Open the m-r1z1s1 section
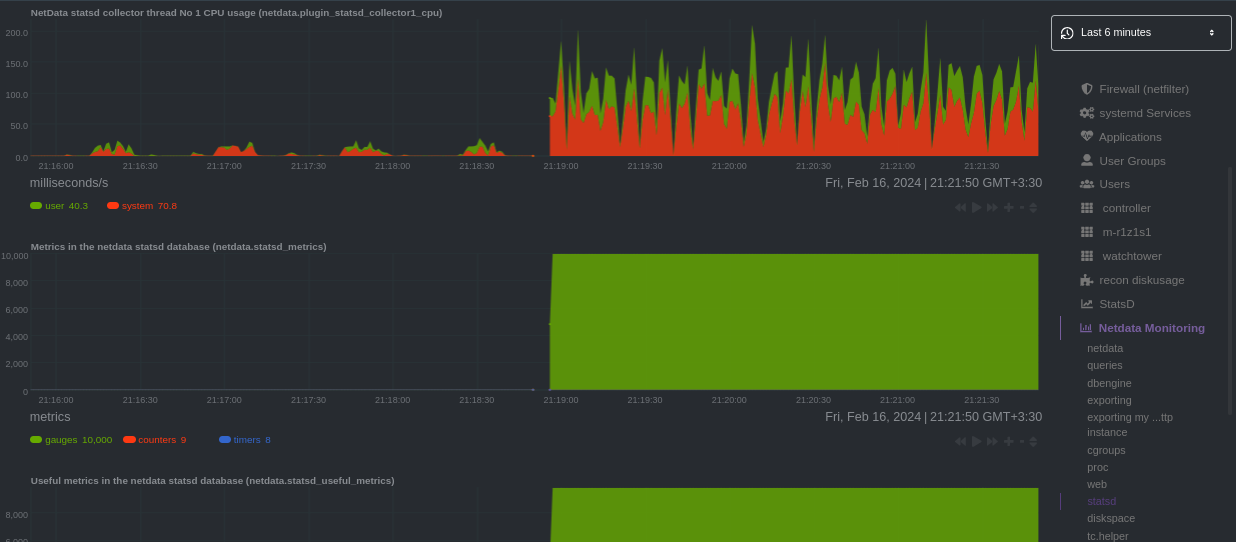1236x542 pixels. 1126,232
